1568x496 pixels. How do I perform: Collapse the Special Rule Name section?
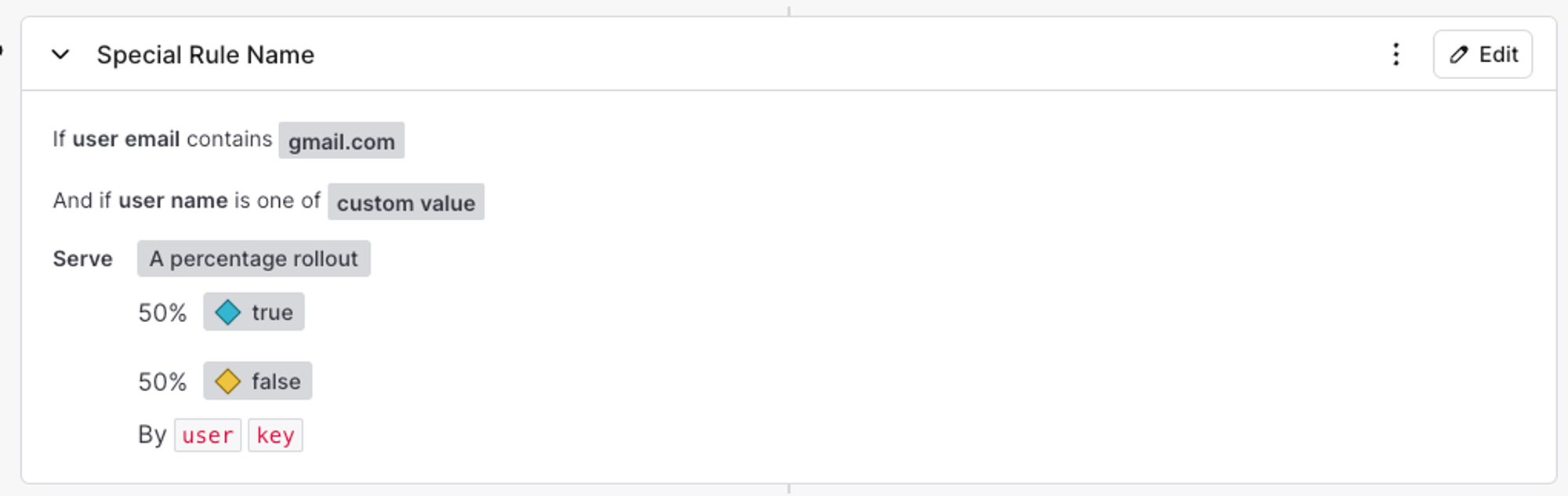tap(60, 55)
